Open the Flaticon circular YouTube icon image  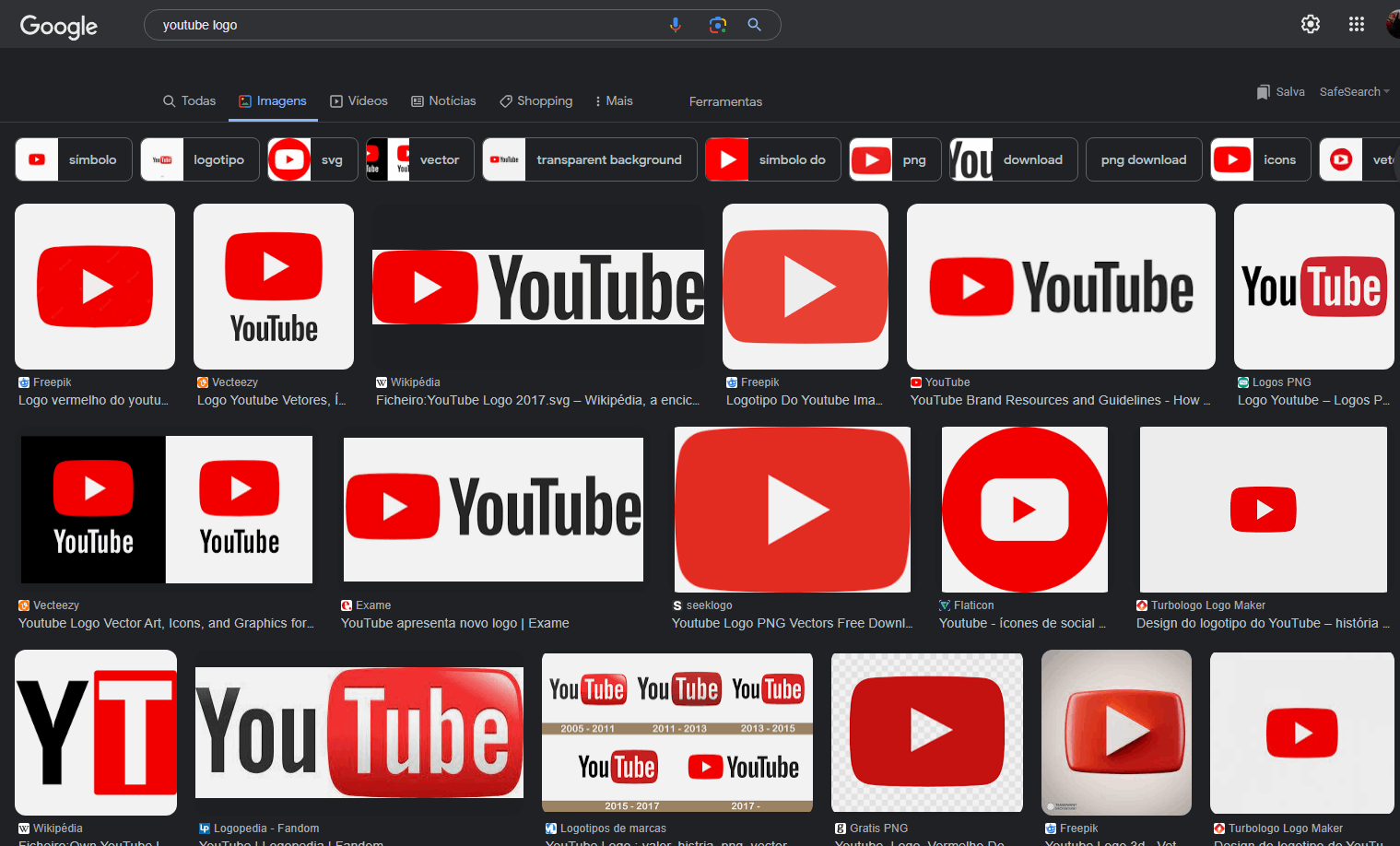coord(1025,510)
